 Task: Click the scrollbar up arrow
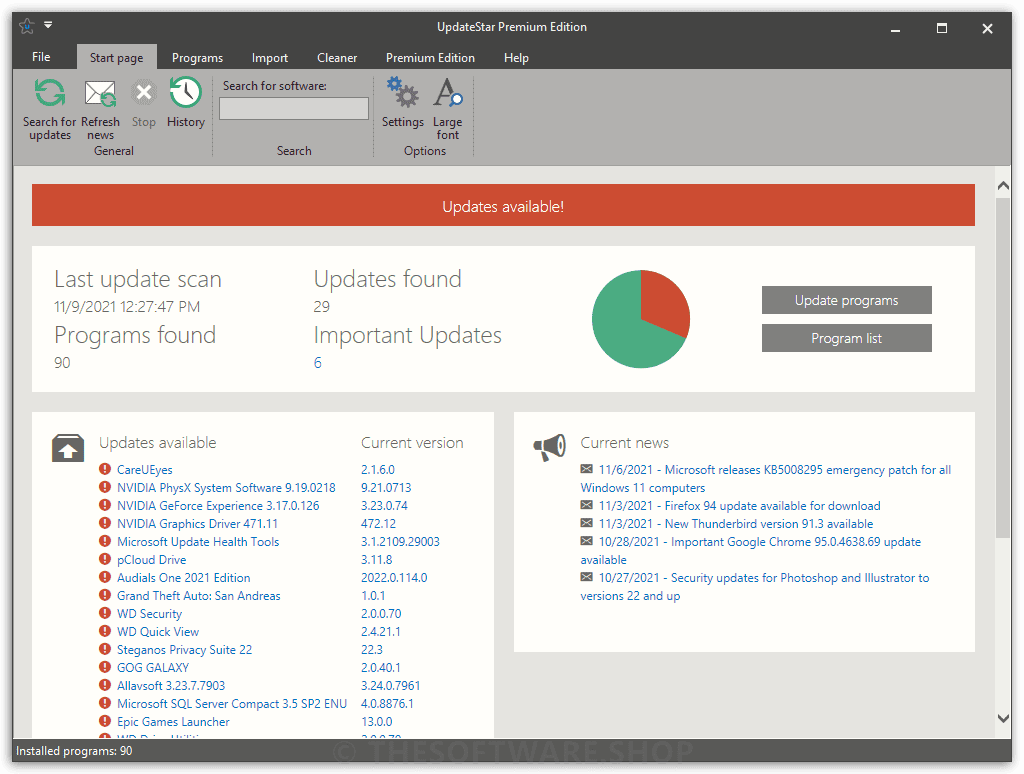click(1003, 186)
